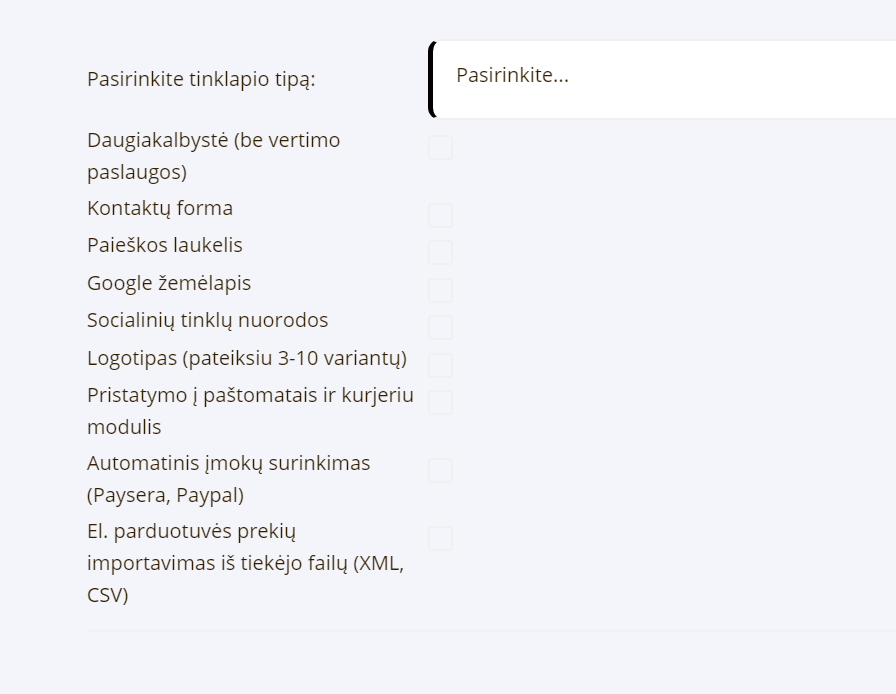Click the 'Pasirinkite tinklapio tipą:' label
Image resolution: width=896 pixels, height=694 pixels.
tap(201, 79)
